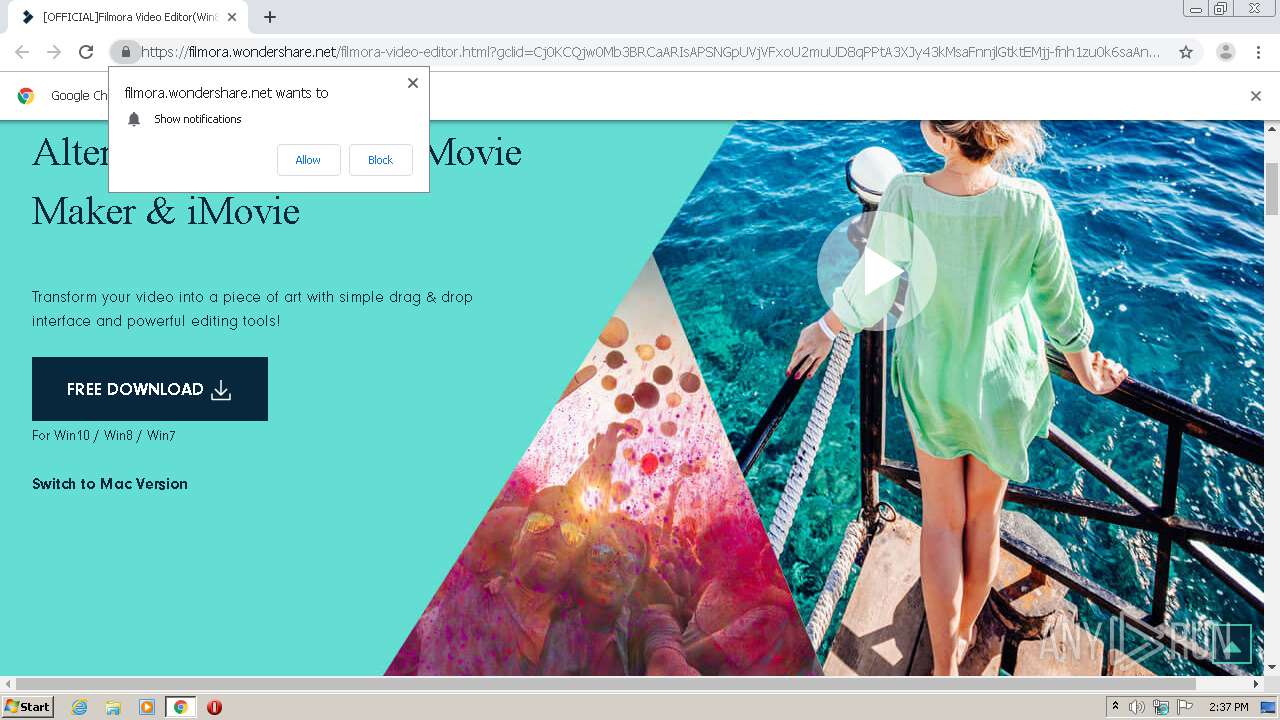The height and width of the screenshot is (720, 1280).
Task: Click the address bar URL
Action: coord(650,52)
